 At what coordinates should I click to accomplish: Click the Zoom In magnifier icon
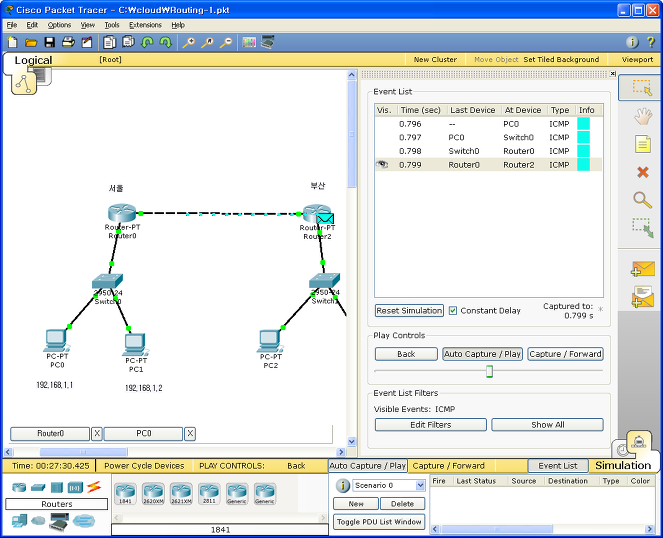pos(189,42)
